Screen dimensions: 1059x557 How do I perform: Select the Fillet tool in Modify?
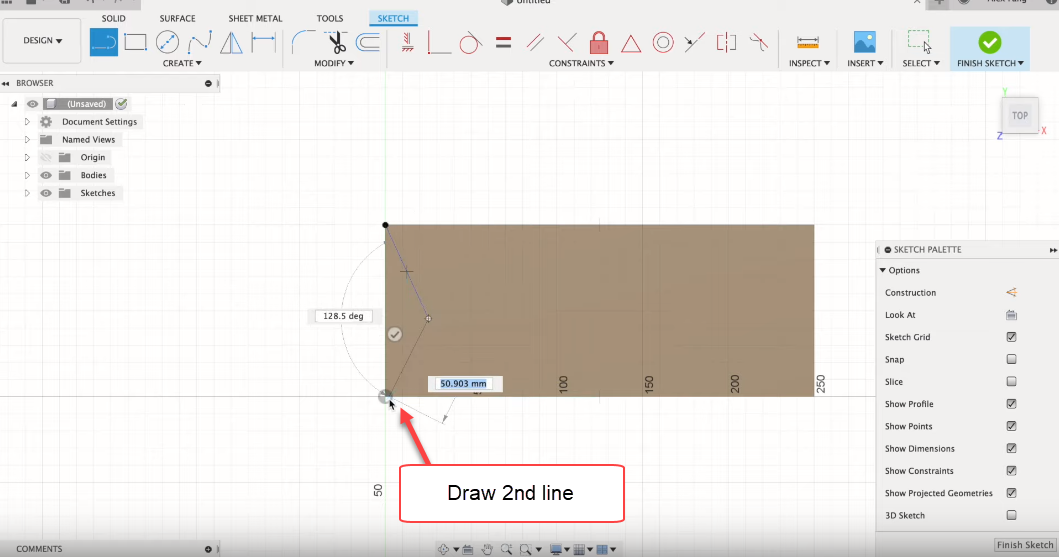click(x=303, y=43)
